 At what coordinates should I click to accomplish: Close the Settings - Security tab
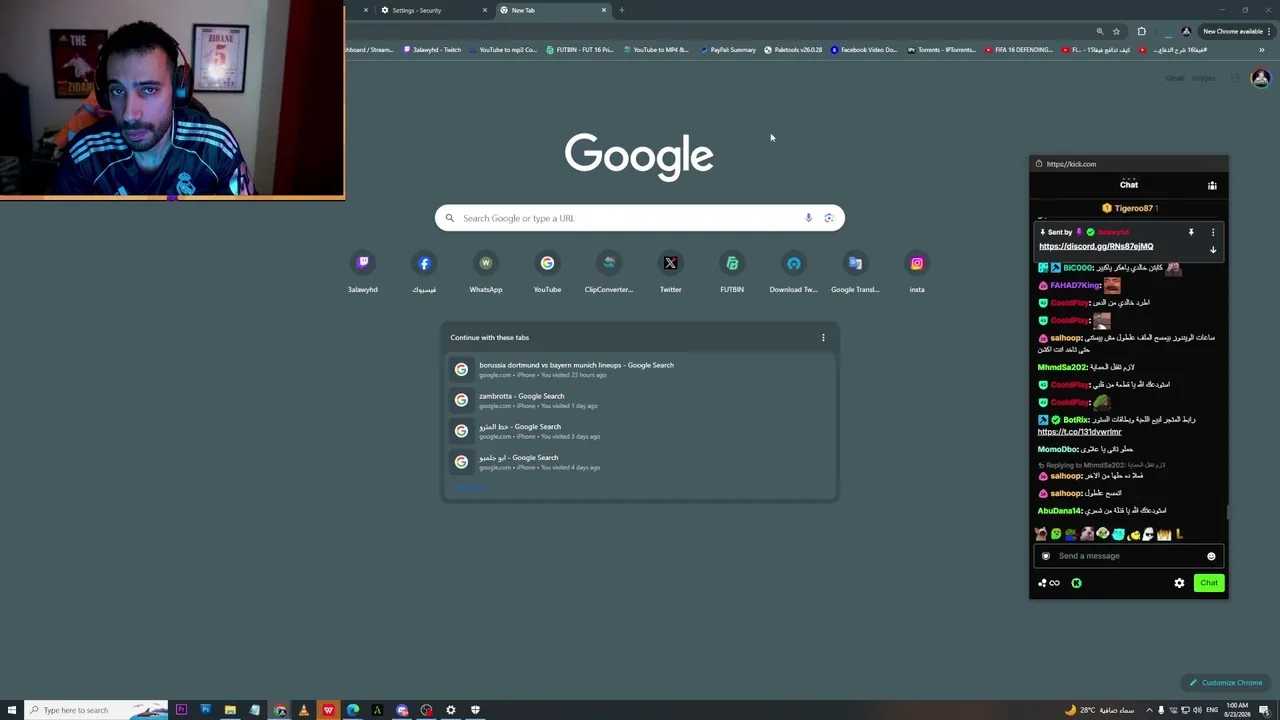point(485,10)
